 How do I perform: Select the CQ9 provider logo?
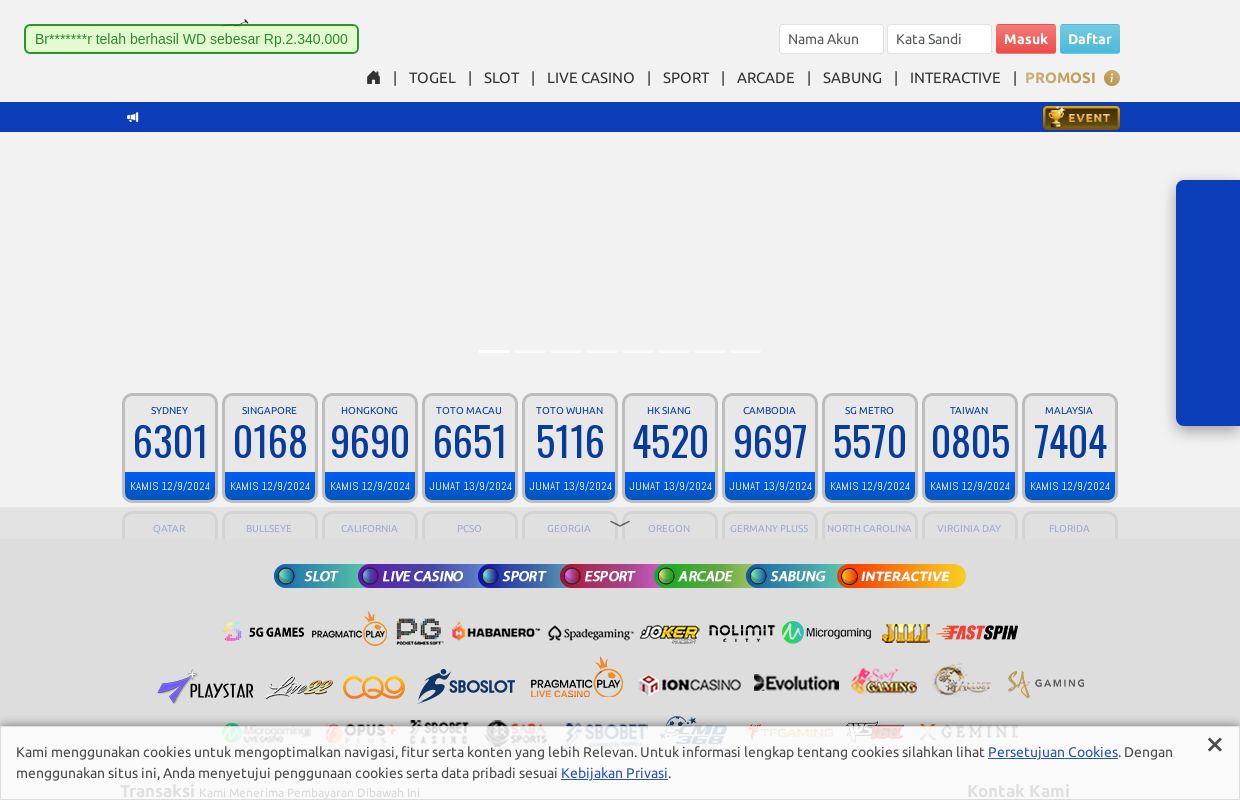coord(374,687)
